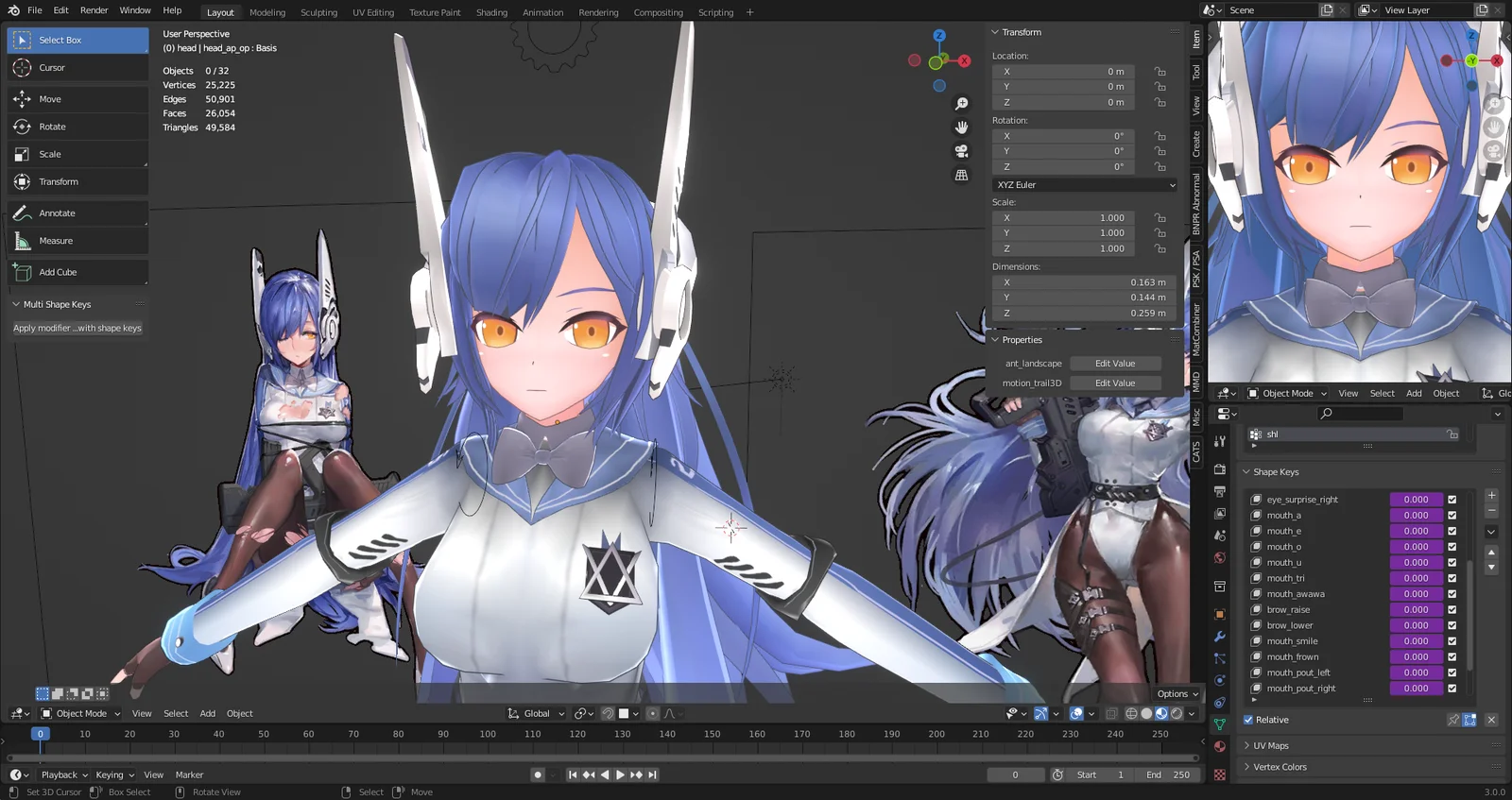Switch to the Shading workspace tab
Image resolution: width=1512 pixels, height=800 pixels.
coord(491,12)
